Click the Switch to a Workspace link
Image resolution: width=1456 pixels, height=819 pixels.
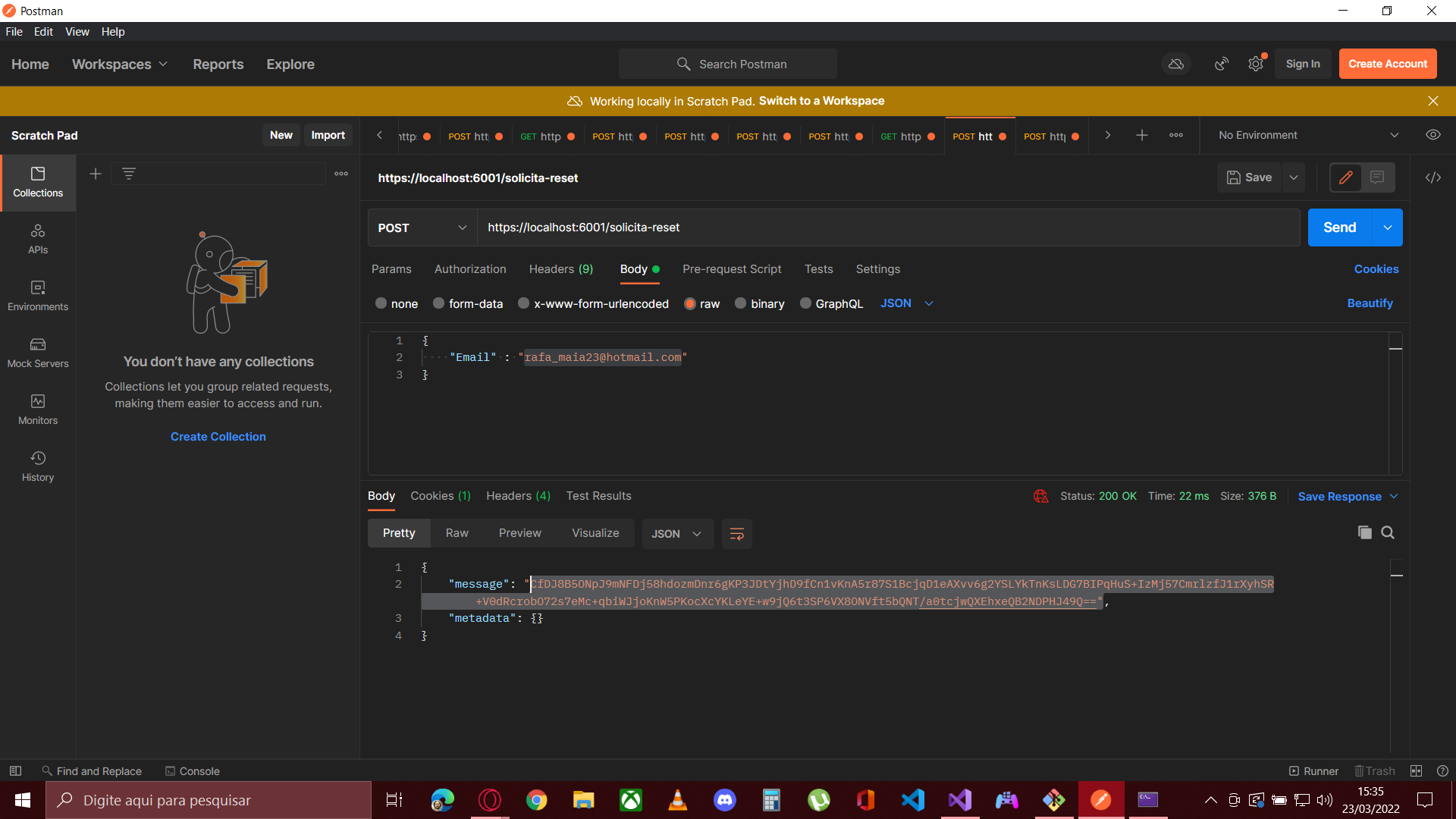(x=821, y=101)
